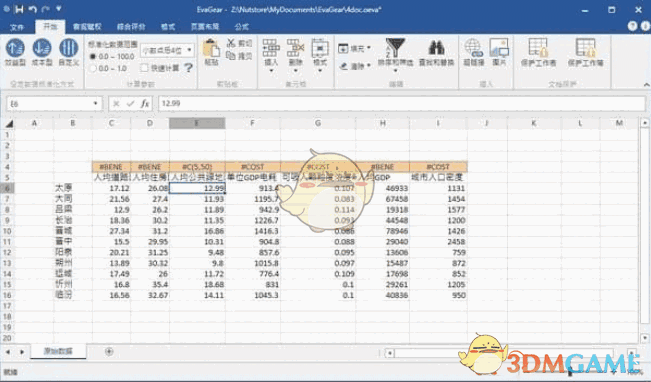Click the 成本型 cost-type normalization icon
Image resolution: width=651 pixels, height=382 pixels.
[x=42, y=48]
